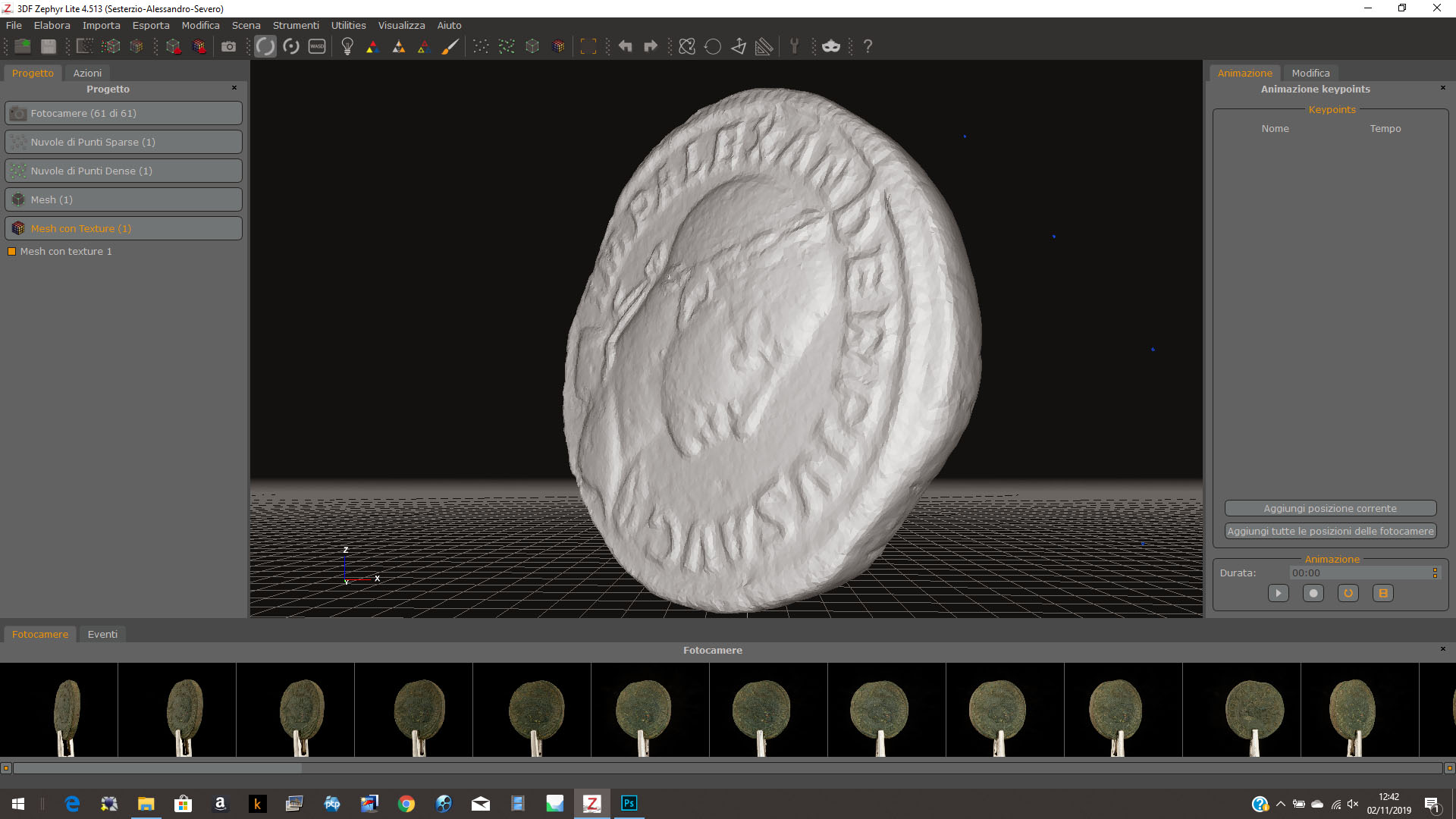
Task: Select the paintbrush tool icon
Action: (450, 46)
